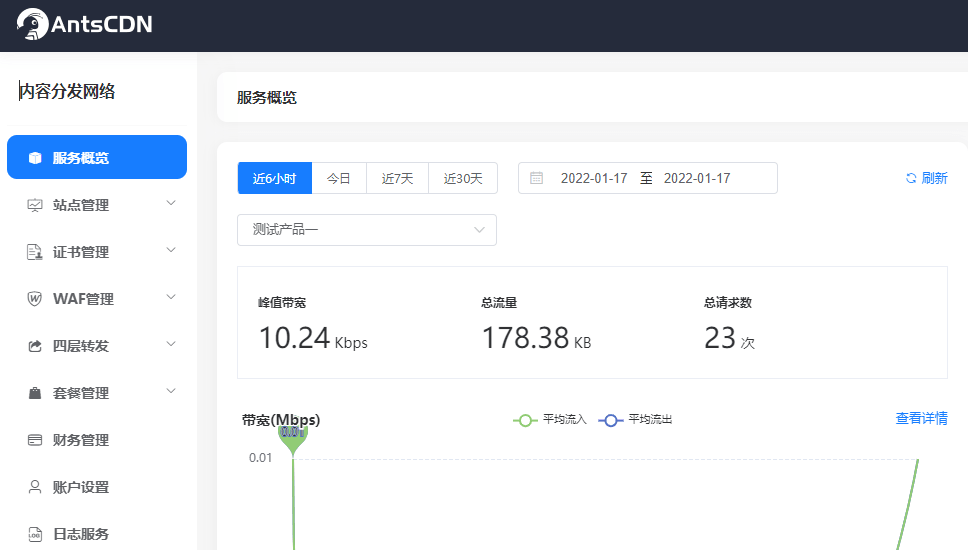Screen dimensions: 968x550
Task: Open the 测试产品一 product dropdown
Action: (x=367, y=230)
